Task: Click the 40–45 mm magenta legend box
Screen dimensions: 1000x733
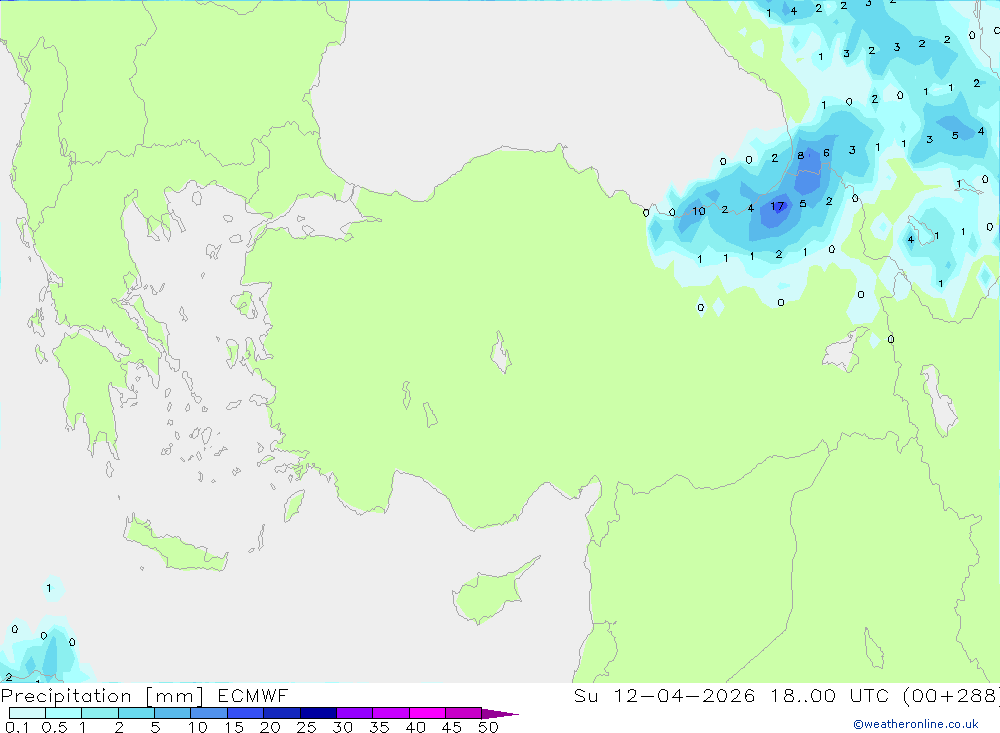Action: [x=427, y=713]
